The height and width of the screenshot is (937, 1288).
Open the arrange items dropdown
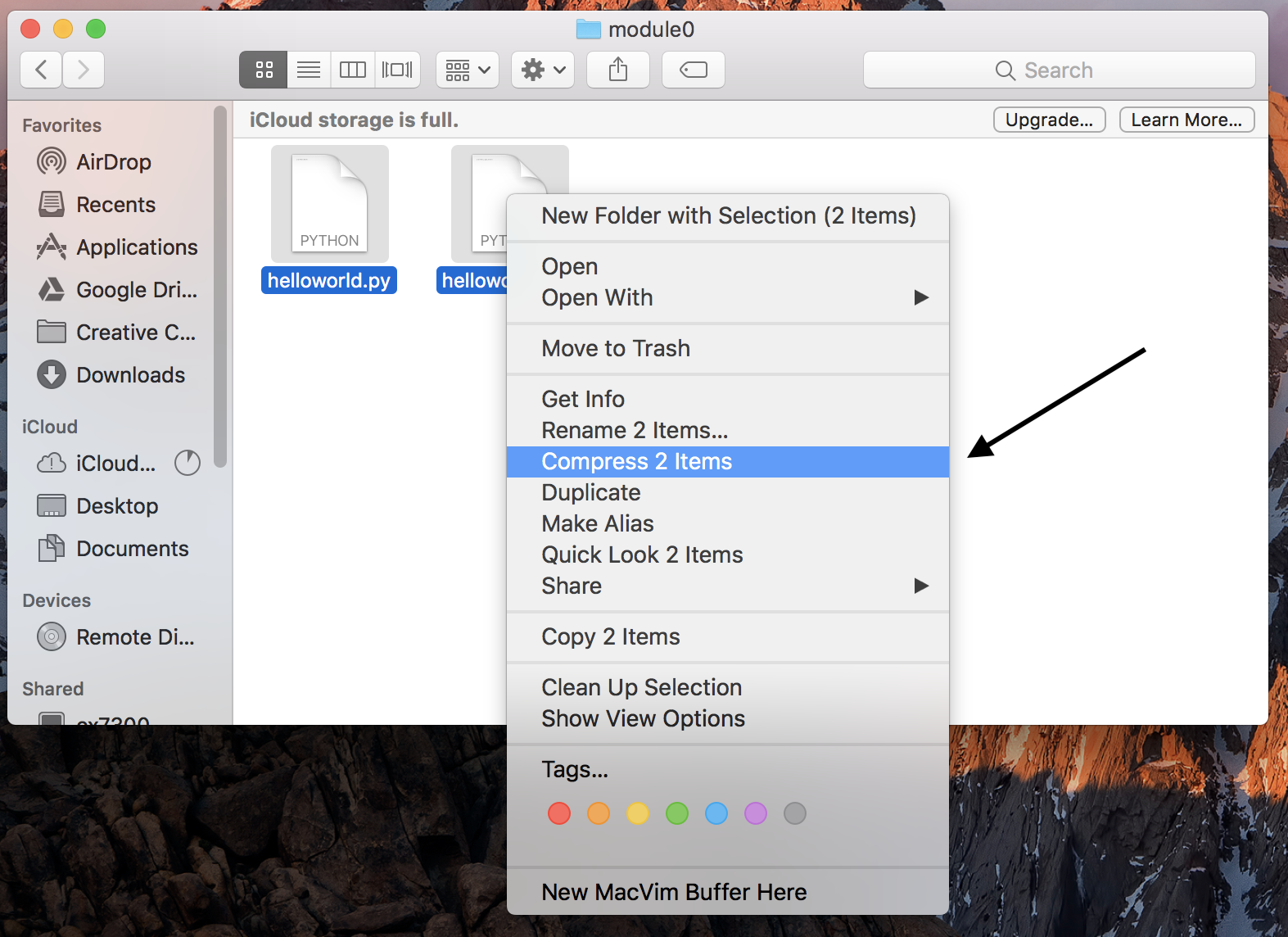(x=468, y=70)
